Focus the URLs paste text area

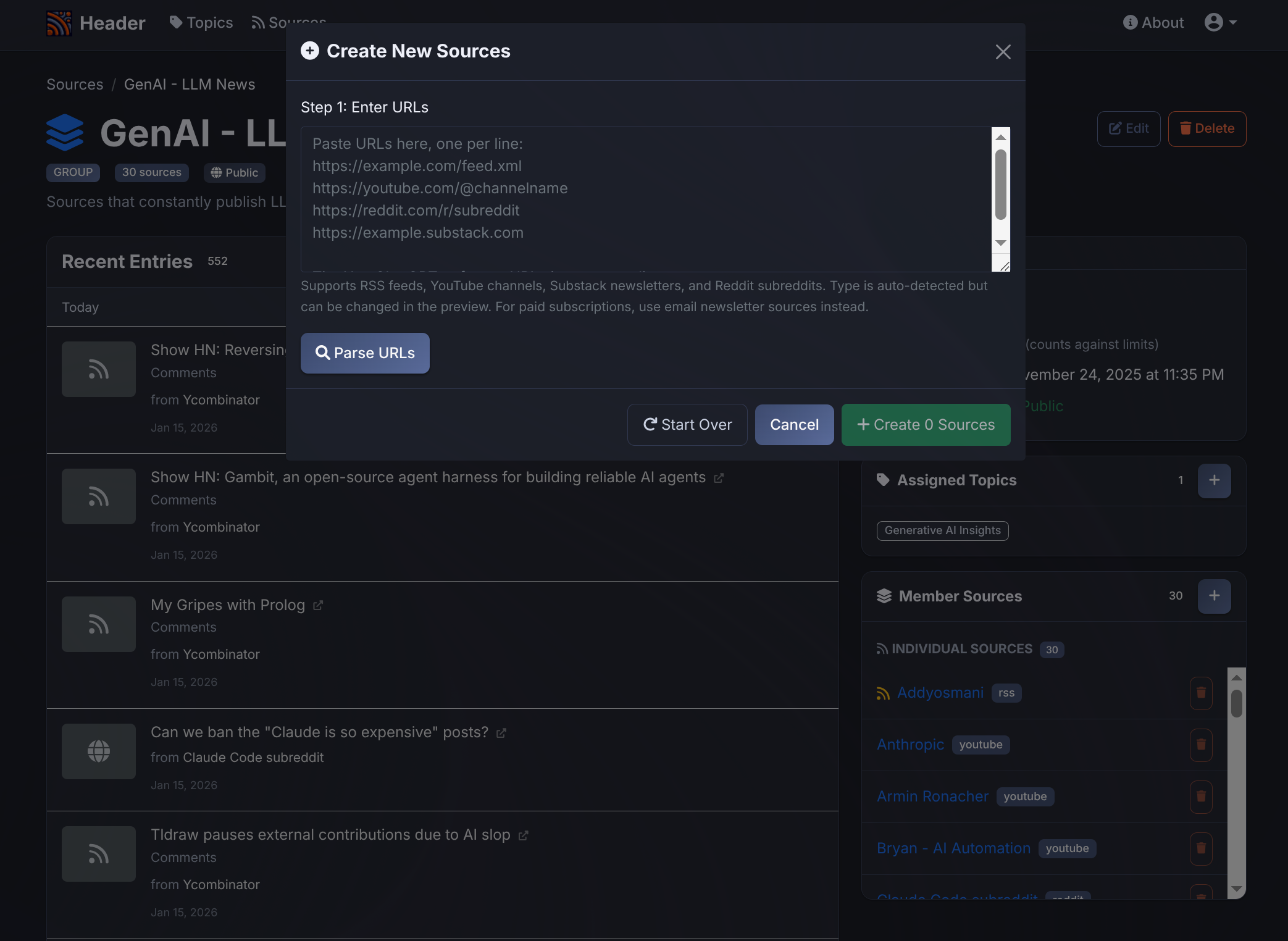[x=645, y=199]
